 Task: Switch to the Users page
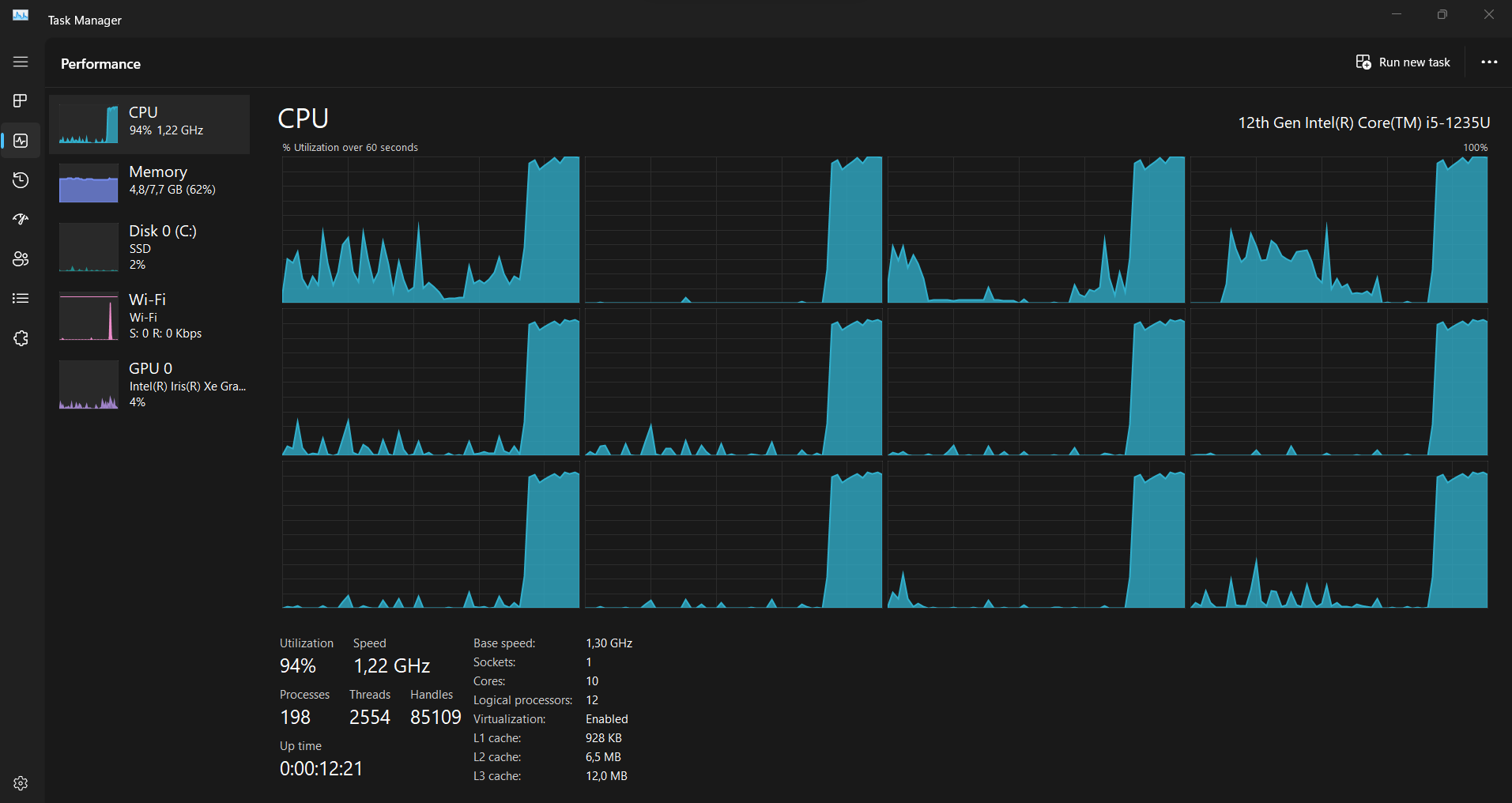click(x=21, y=258)
